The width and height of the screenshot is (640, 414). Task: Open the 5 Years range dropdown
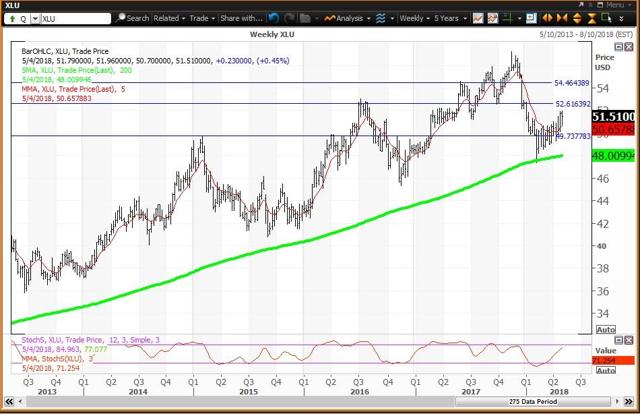point(450,18)
